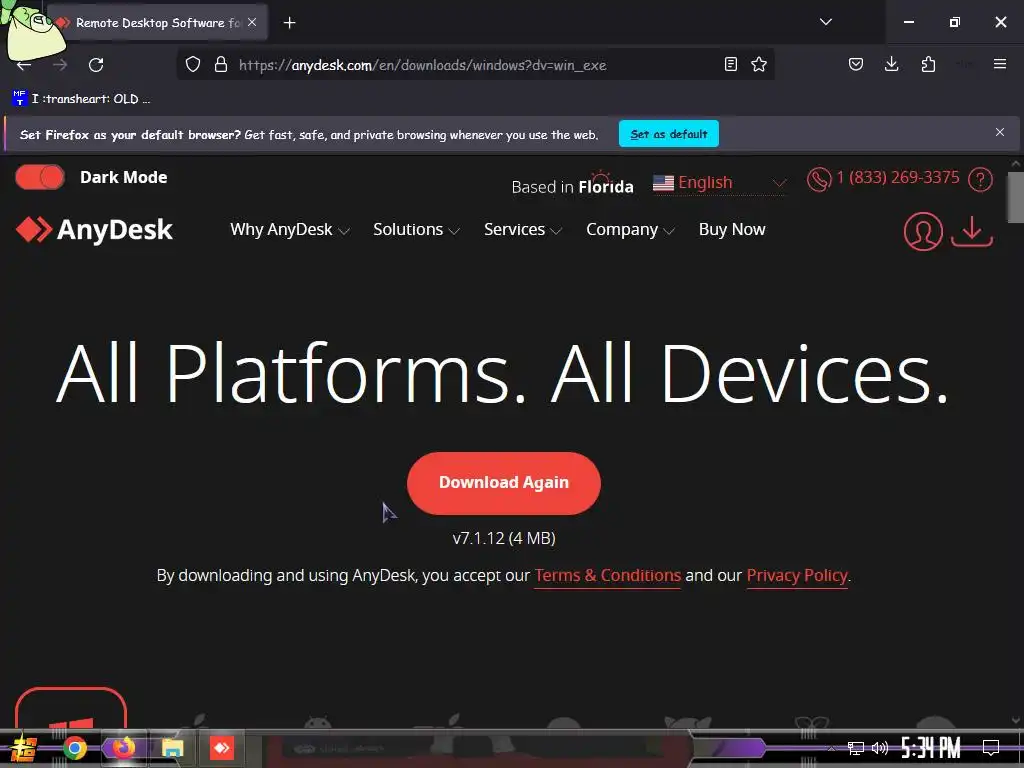Expand the Services menu
This screenshot has width=1024, height=768.
tap(522, 230)
